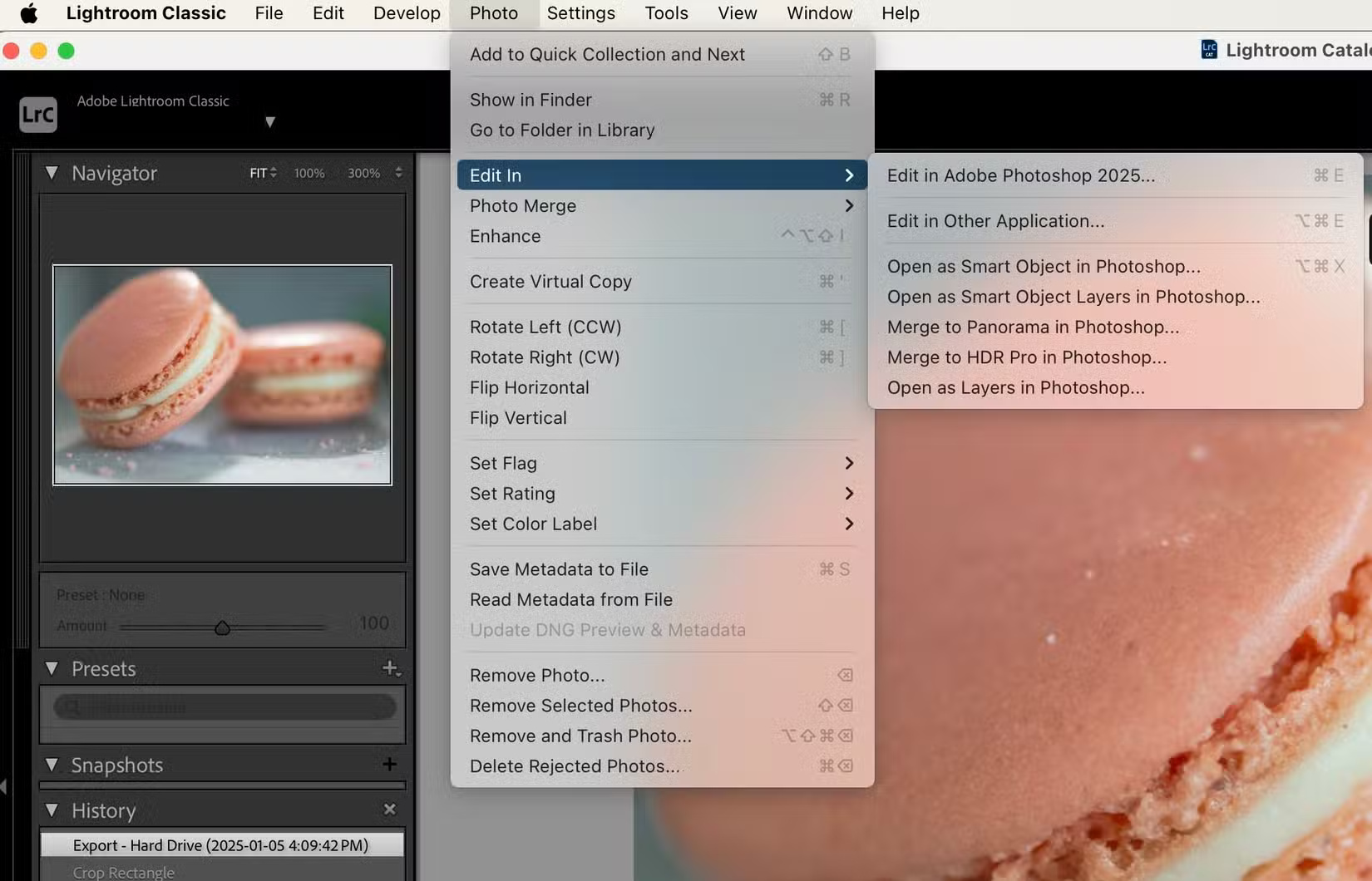Collapse the History panel

pos(52,810)
